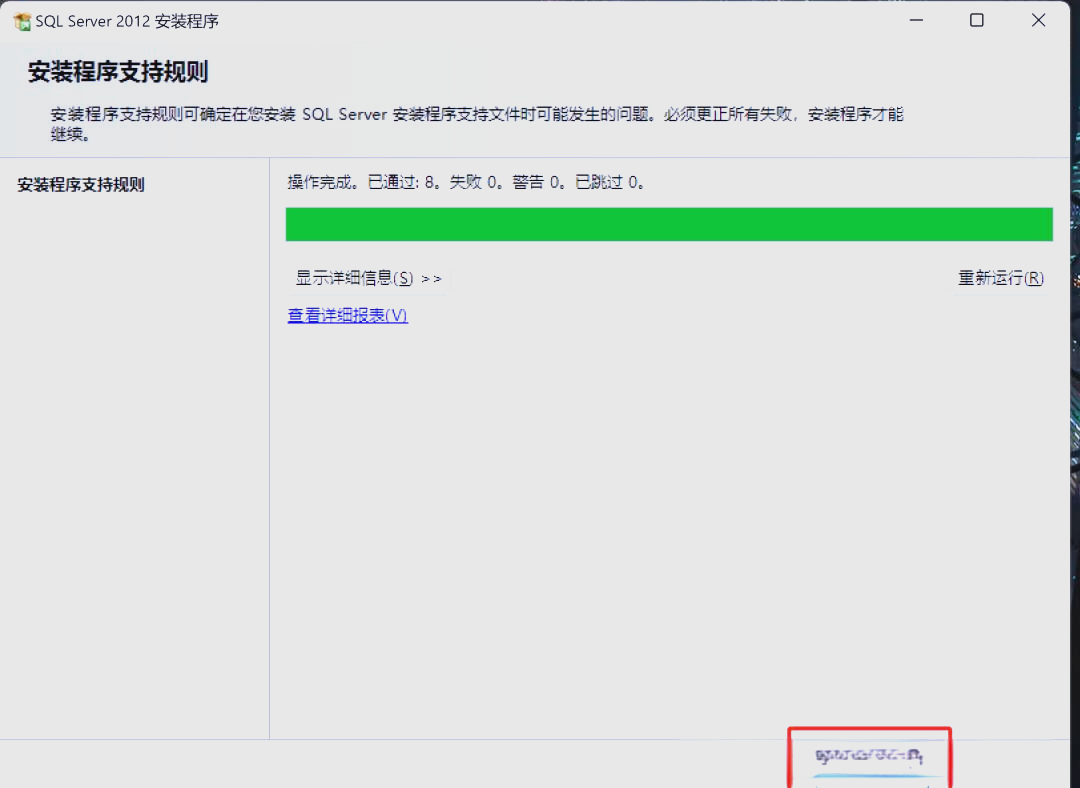Click the green rule-check progress bar

point(669,225)
